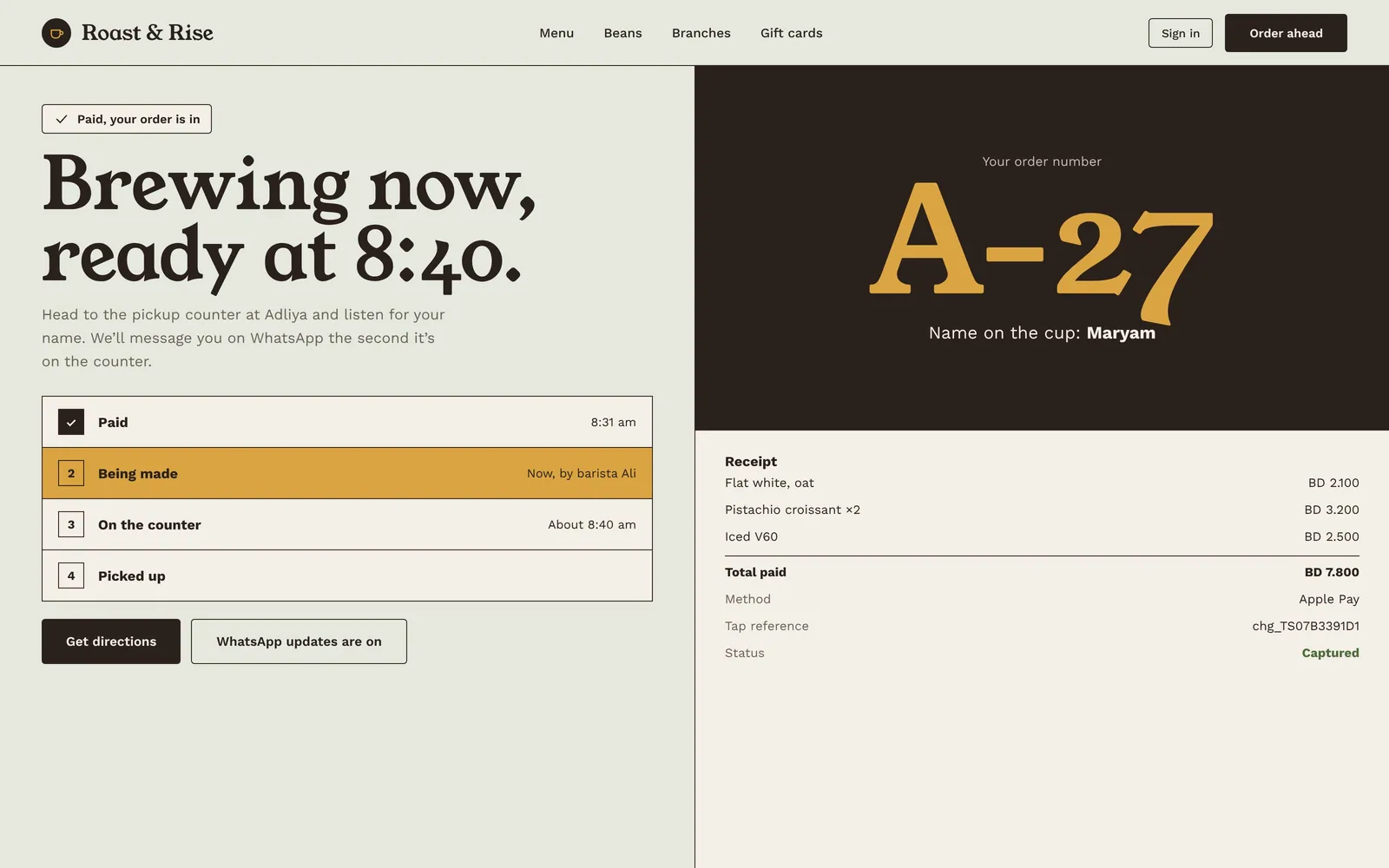
Task: Click the step 4 number box
Action: pyautogui.click(x=71, y=575)
